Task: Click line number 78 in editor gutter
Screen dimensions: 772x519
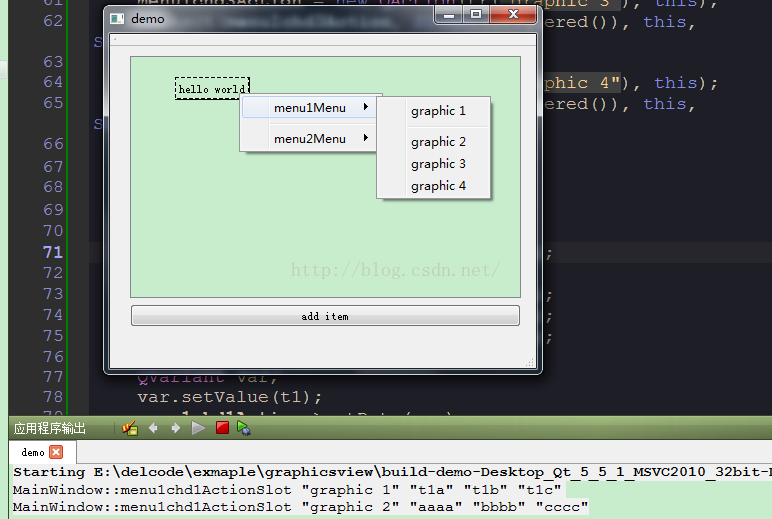Action: pyautogui.click(x=53, y=397)
